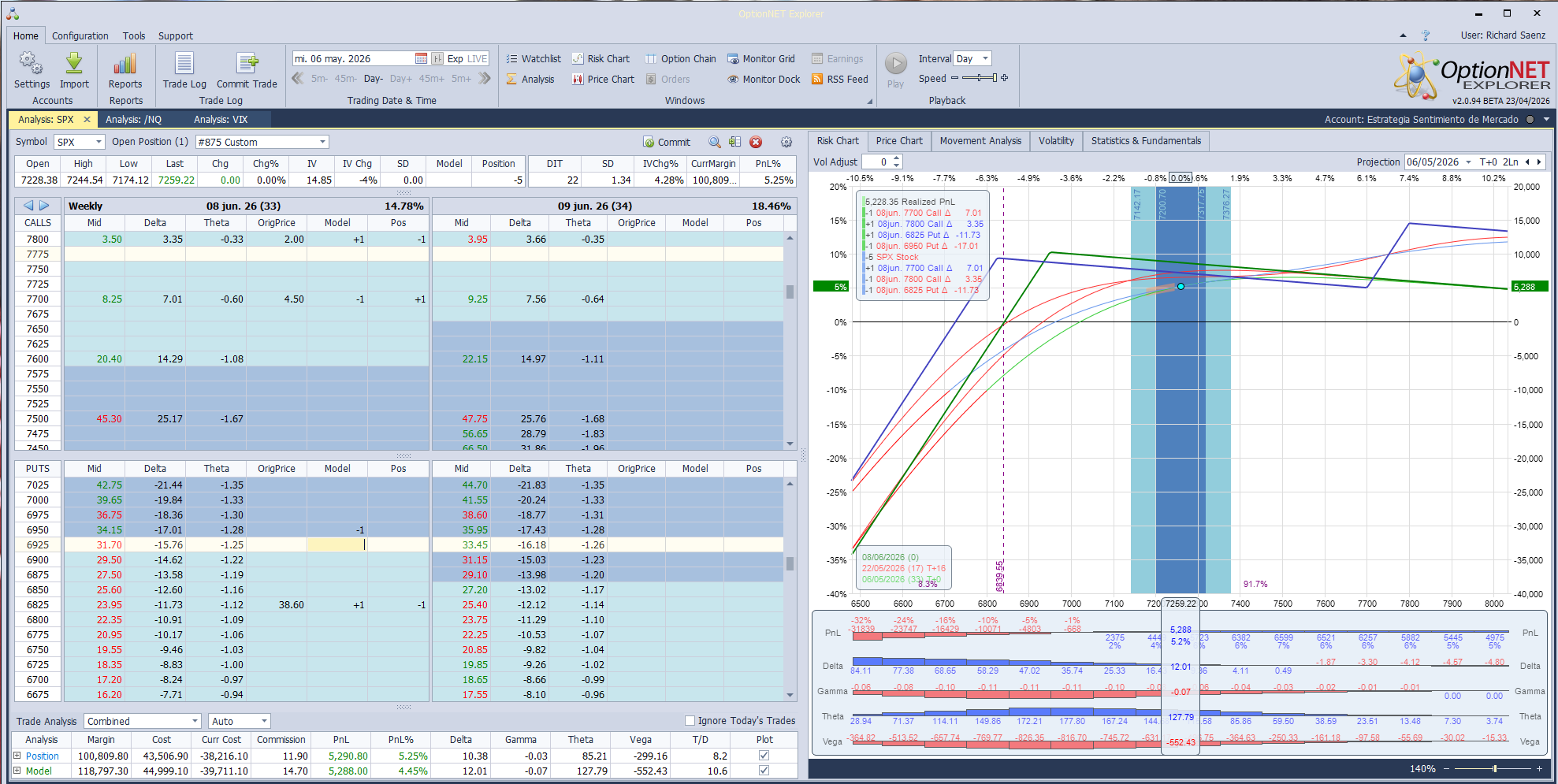Toggle Ignore Today's Trades checkbox
The width and height of the screenshot is (1558, 784).
click(690, 721)
